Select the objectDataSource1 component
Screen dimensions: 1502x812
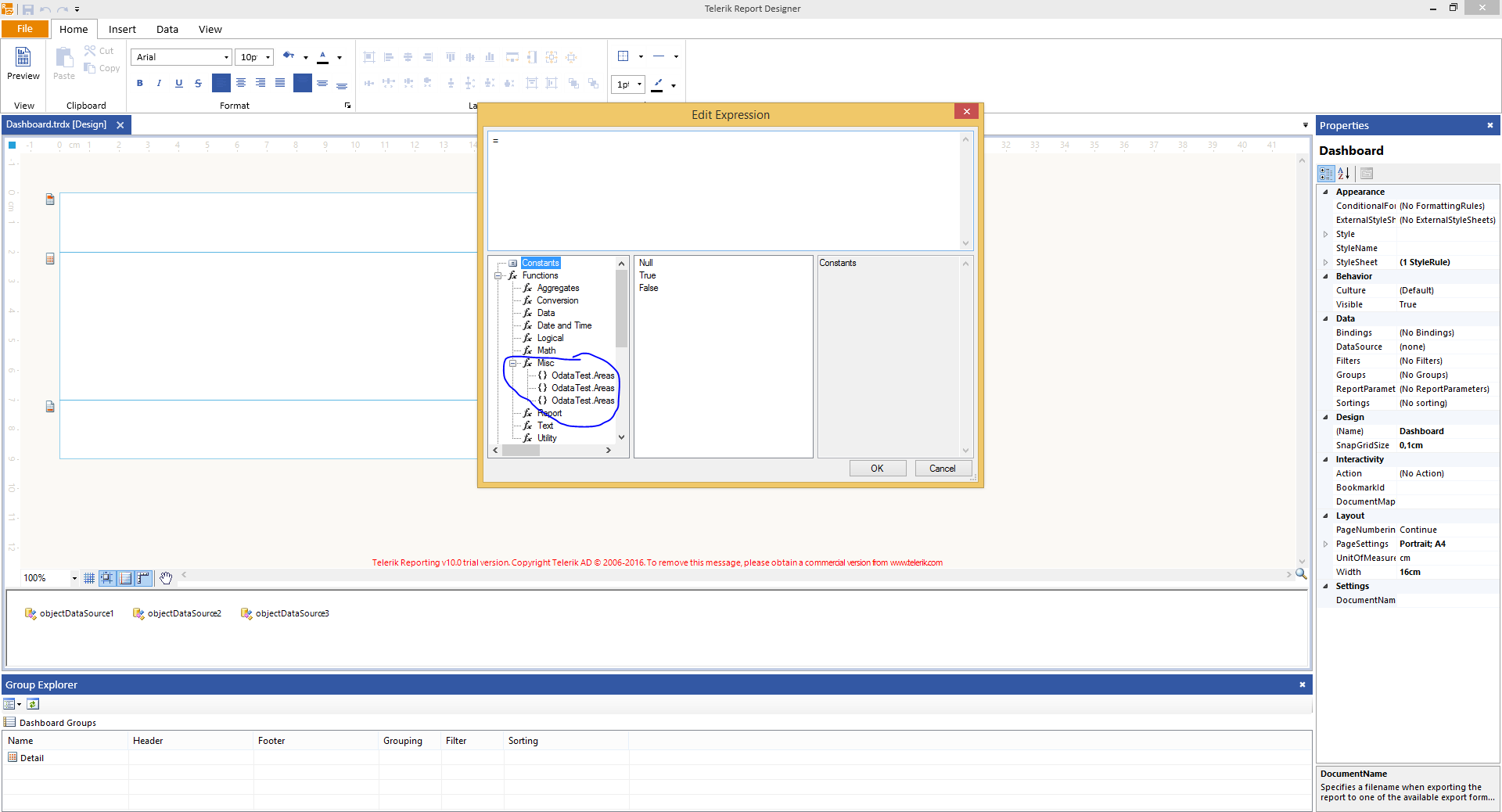pos(69,613)
